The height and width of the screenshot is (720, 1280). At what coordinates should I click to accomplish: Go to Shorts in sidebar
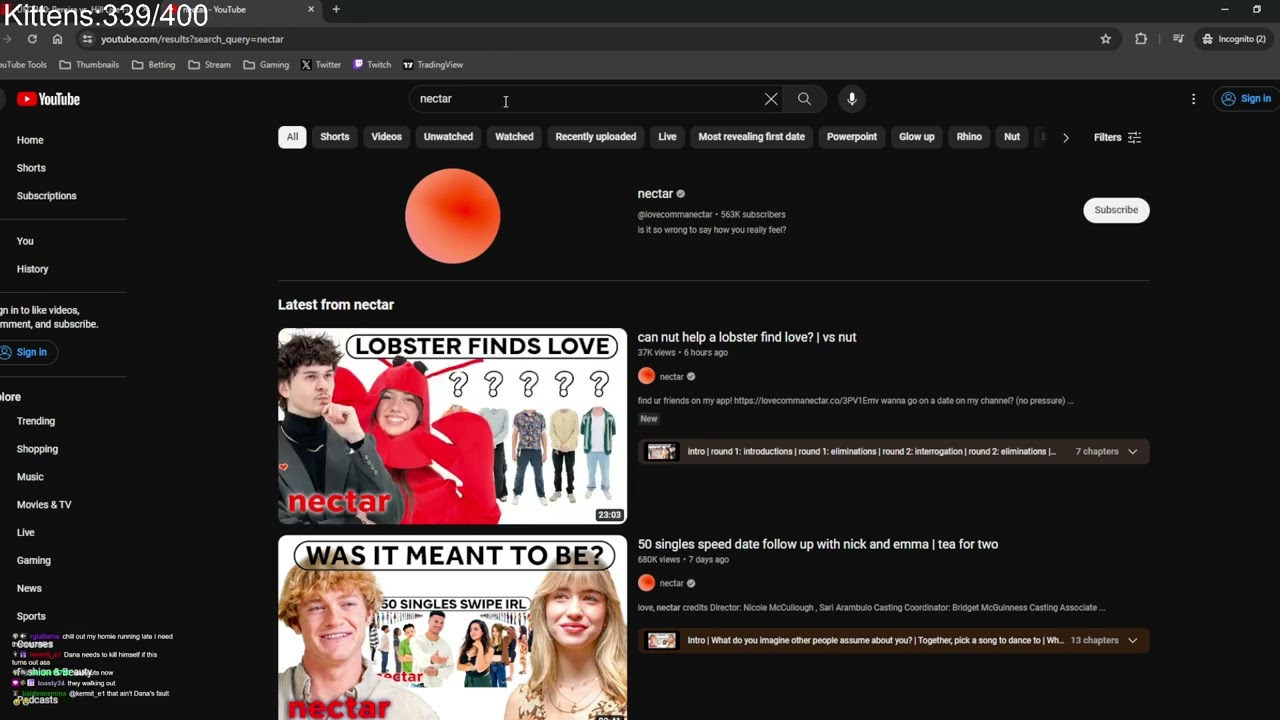point(31,168)
